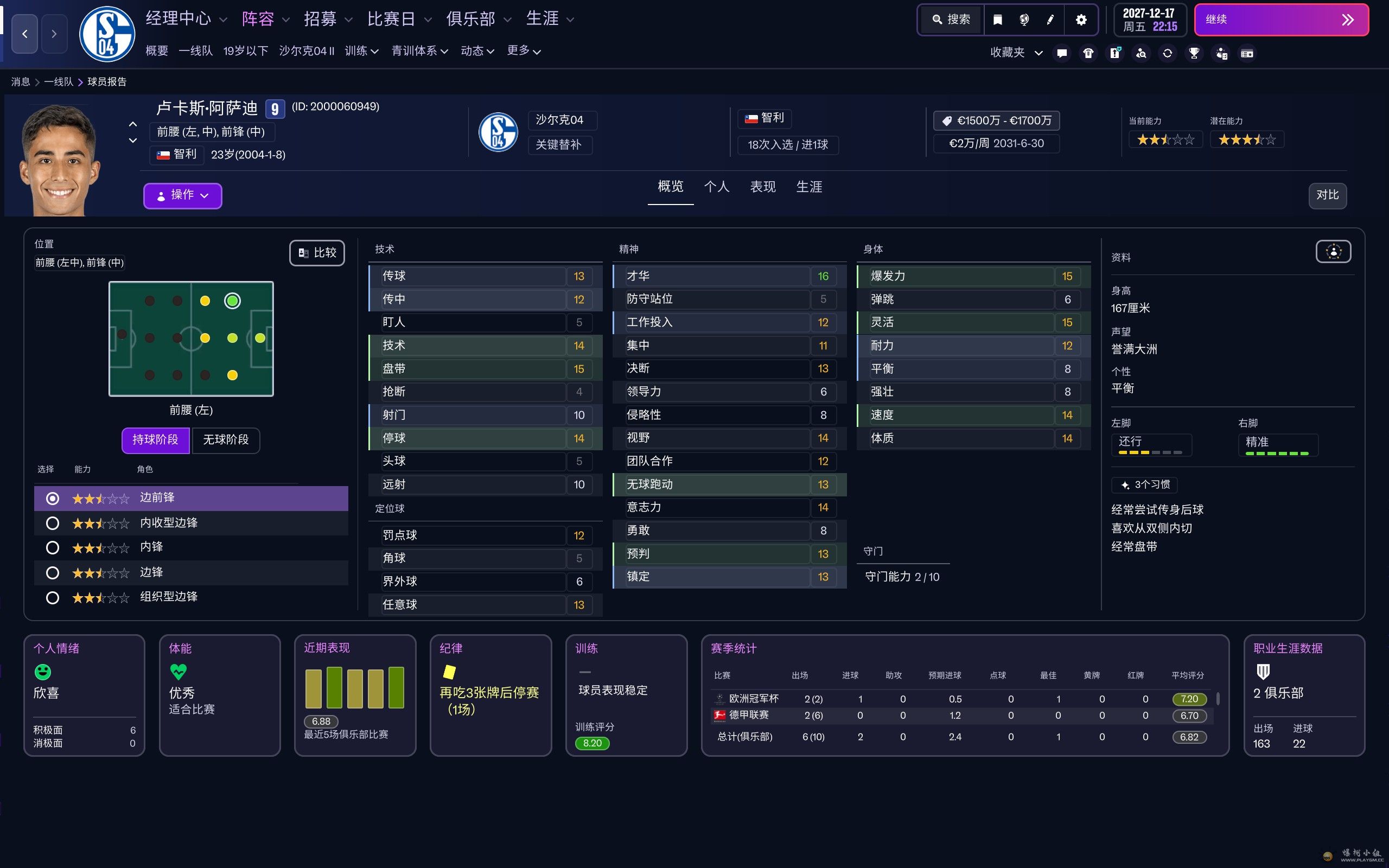The width and height of the screenshot is (1389, 868).
Task: Click the globe icon beside search
Action: click(x=1024, y=20)
